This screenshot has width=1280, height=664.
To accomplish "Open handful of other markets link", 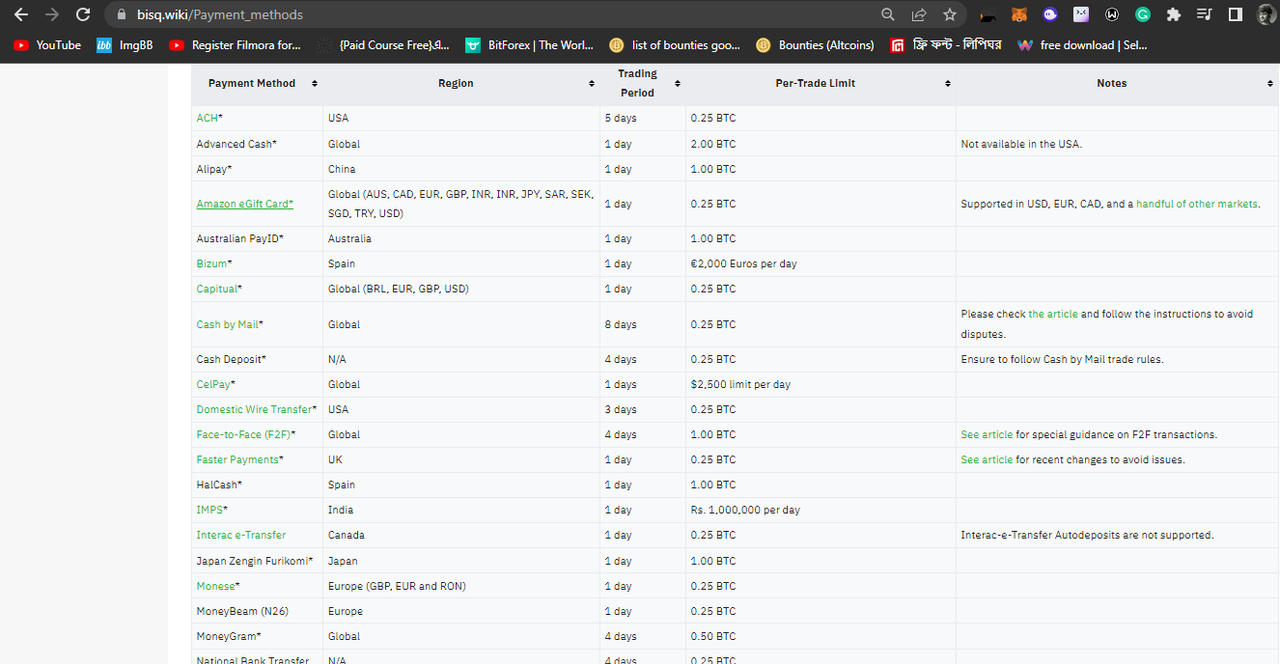I will [1197, 204].
